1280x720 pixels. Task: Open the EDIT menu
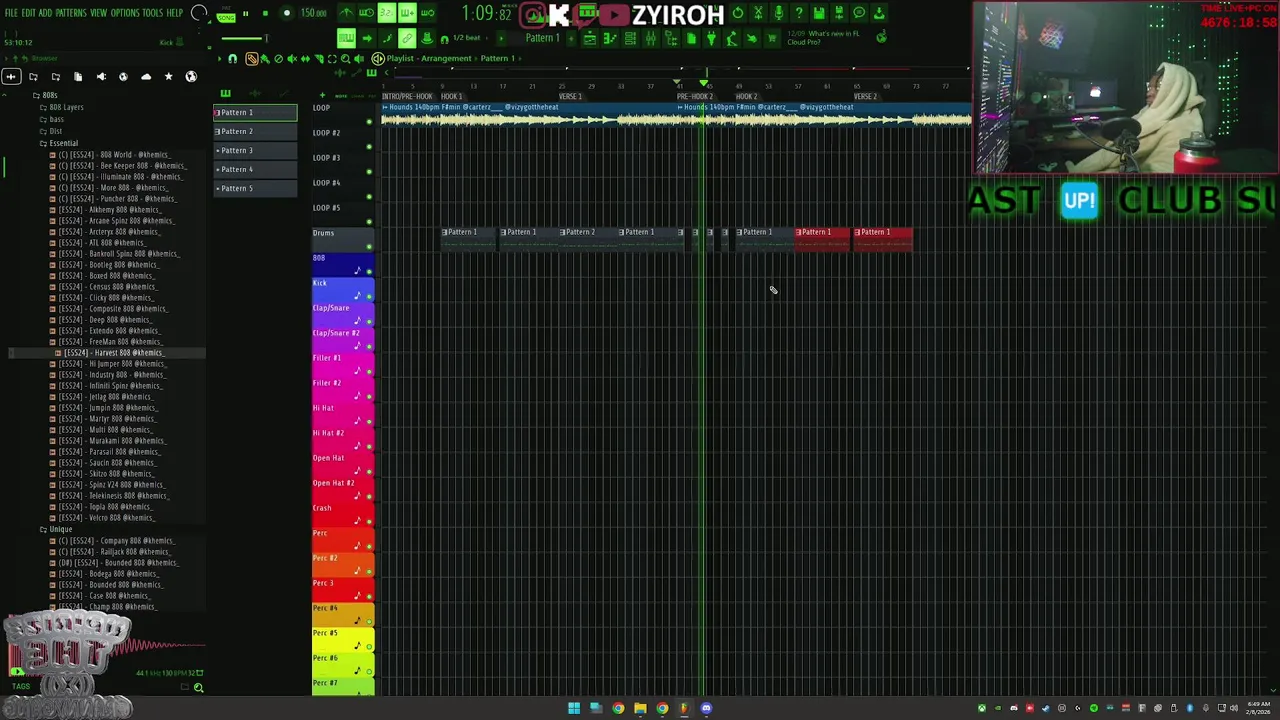pos(28,13)
